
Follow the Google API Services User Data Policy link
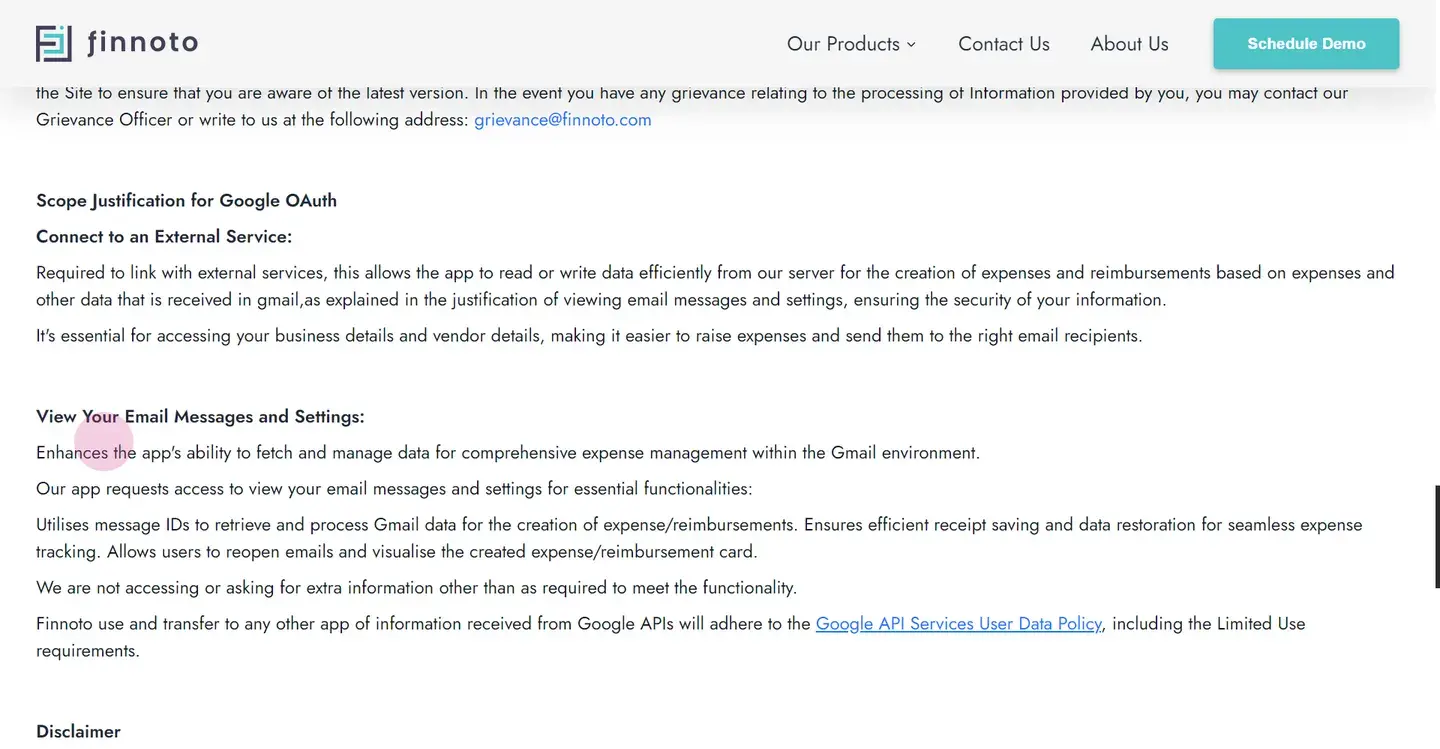(x=959, y=624)
